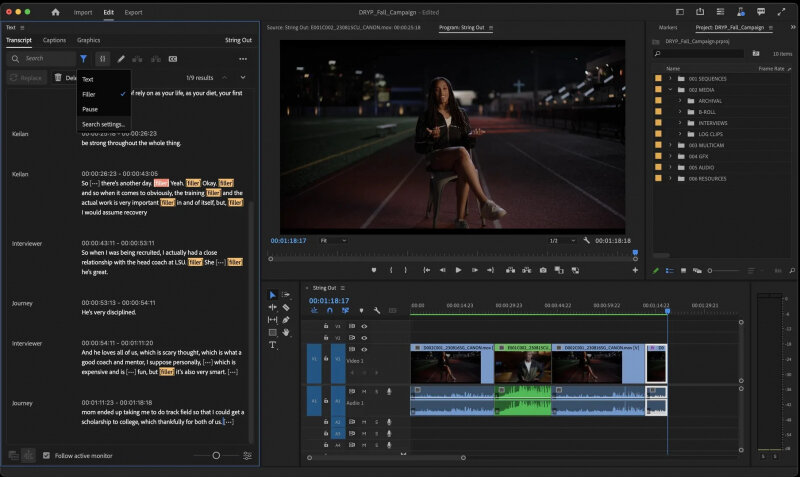This screenshot has width=800, height=477.
Task: Select the Razor tool
Action: coord(286,308)
